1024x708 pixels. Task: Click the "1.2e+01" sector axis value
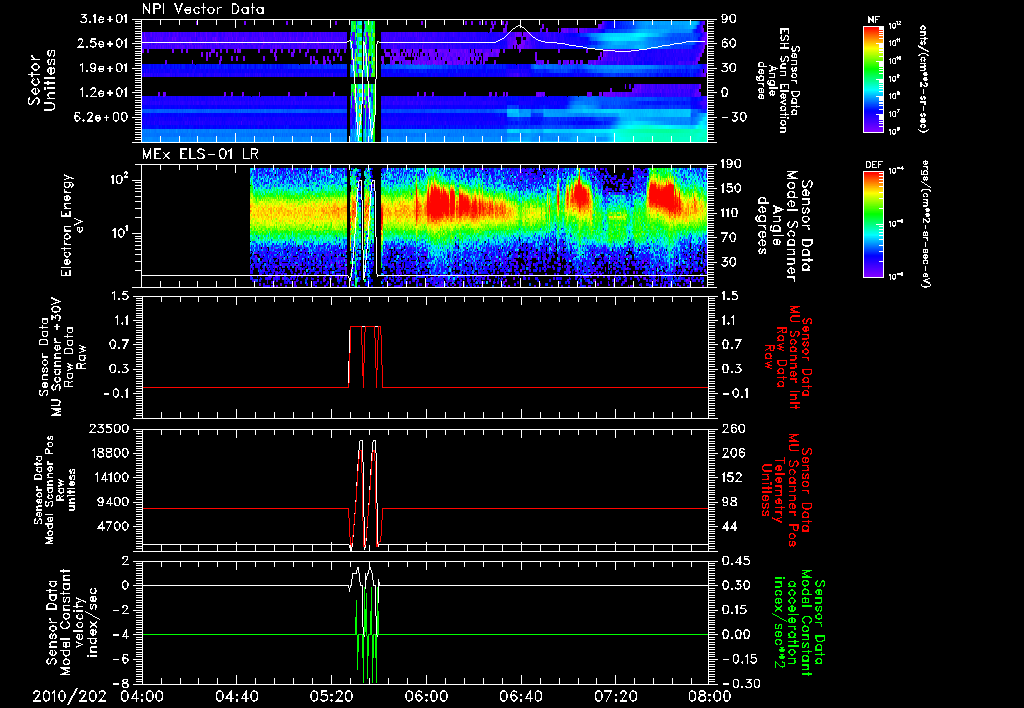pos(103,92)
